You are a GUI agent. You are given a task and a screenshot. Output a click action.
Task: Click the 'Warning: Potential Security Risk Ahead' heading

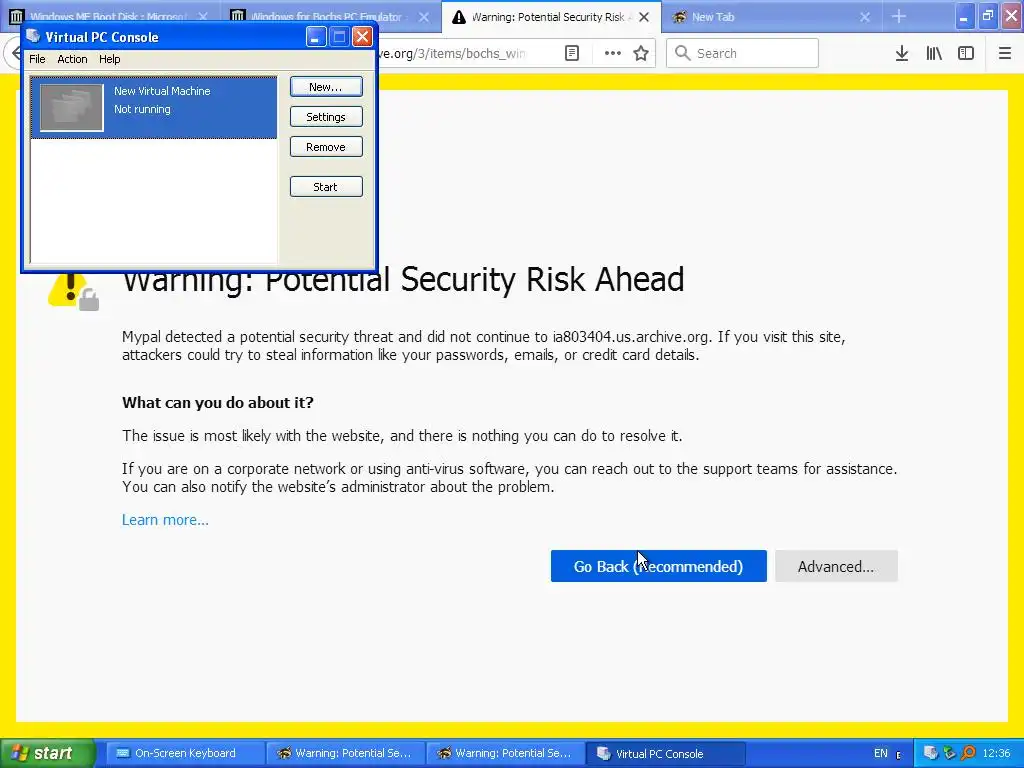coord(403,281)
